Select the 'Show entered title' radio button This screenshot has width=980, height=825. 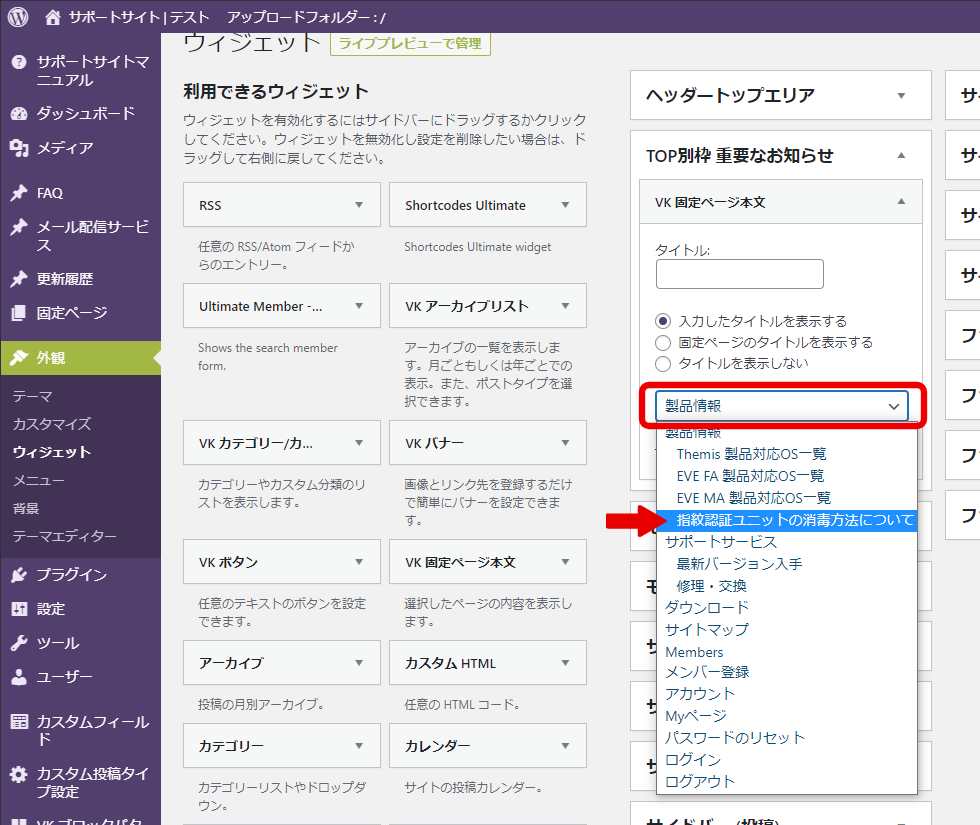662,321
